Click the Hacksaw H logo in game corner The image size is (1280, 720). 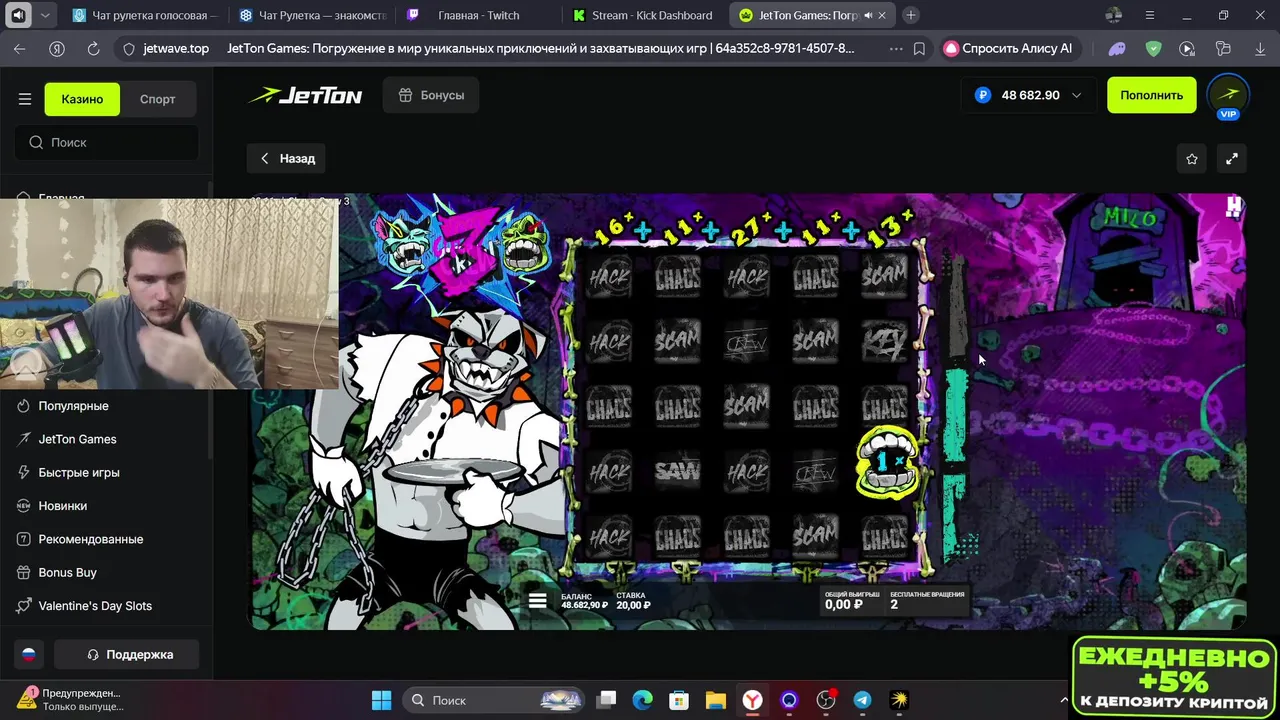(1235, 206)
